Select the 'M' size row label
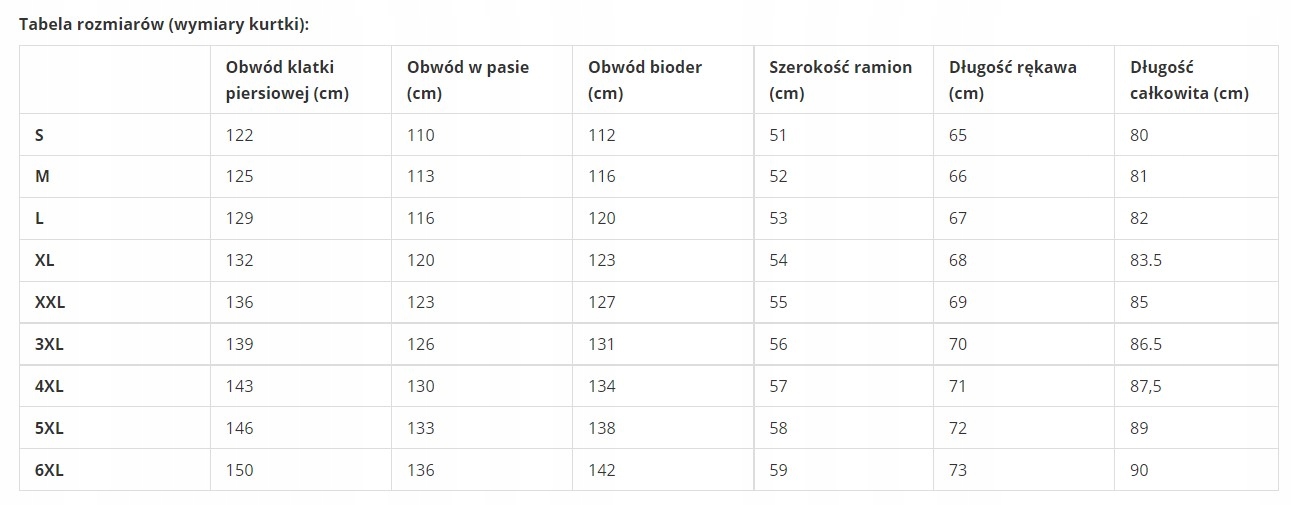This screenshot has height=505, width=1292. click(x=42, y=176)
